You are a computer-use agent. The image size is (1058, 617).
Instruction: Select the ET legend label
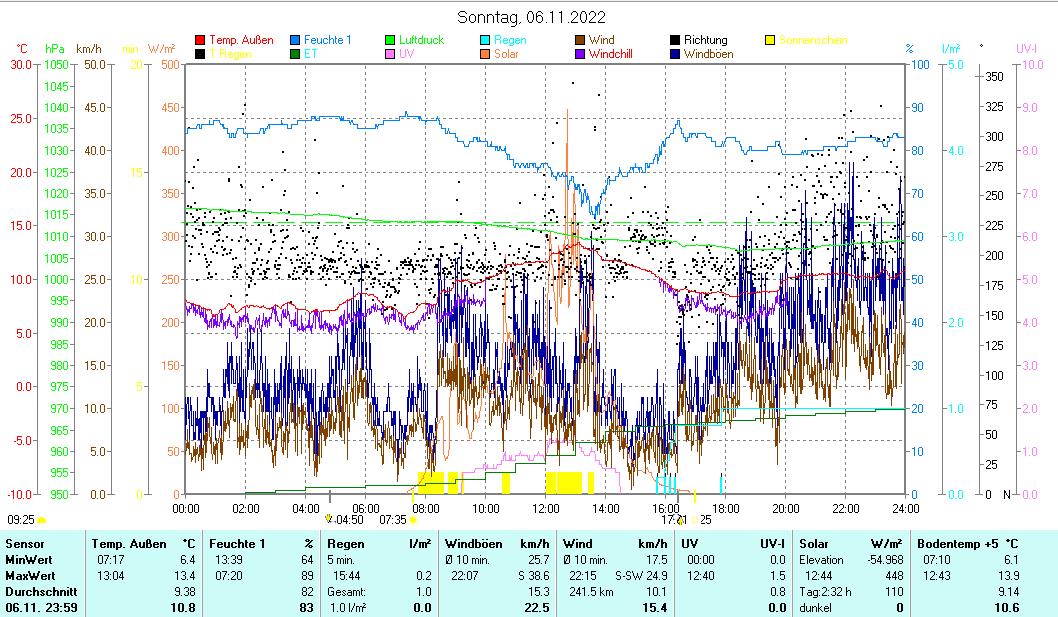311,54
